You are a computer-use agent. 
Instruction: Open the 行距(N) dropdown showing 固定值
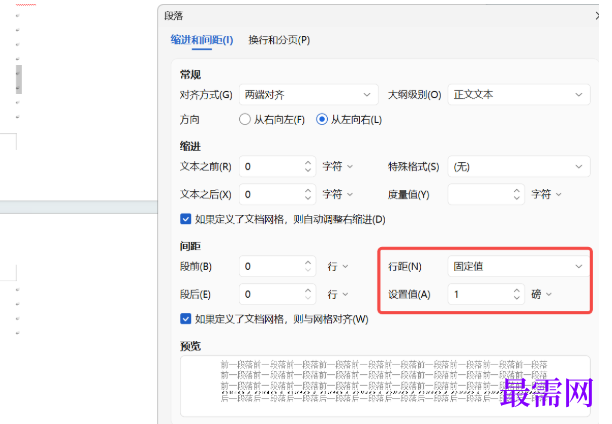[519, 266]
